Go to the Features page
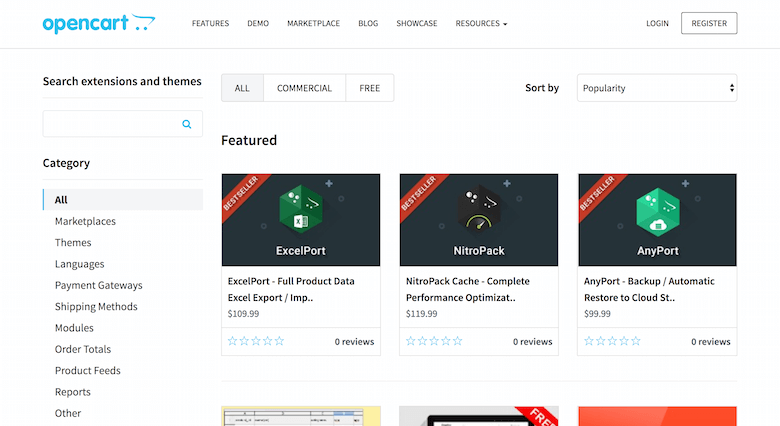The width and height of the screenshot is (780, 426). [x=210, y=23]
